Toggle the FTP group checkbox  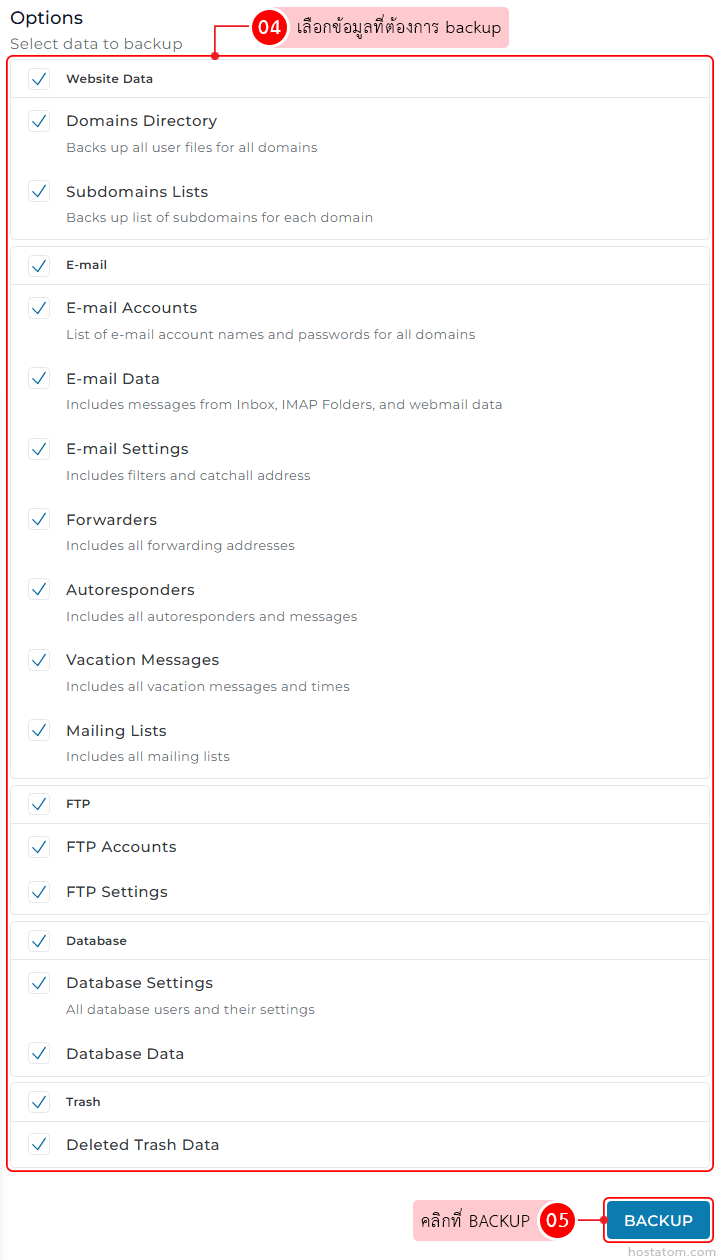point(39,804)
